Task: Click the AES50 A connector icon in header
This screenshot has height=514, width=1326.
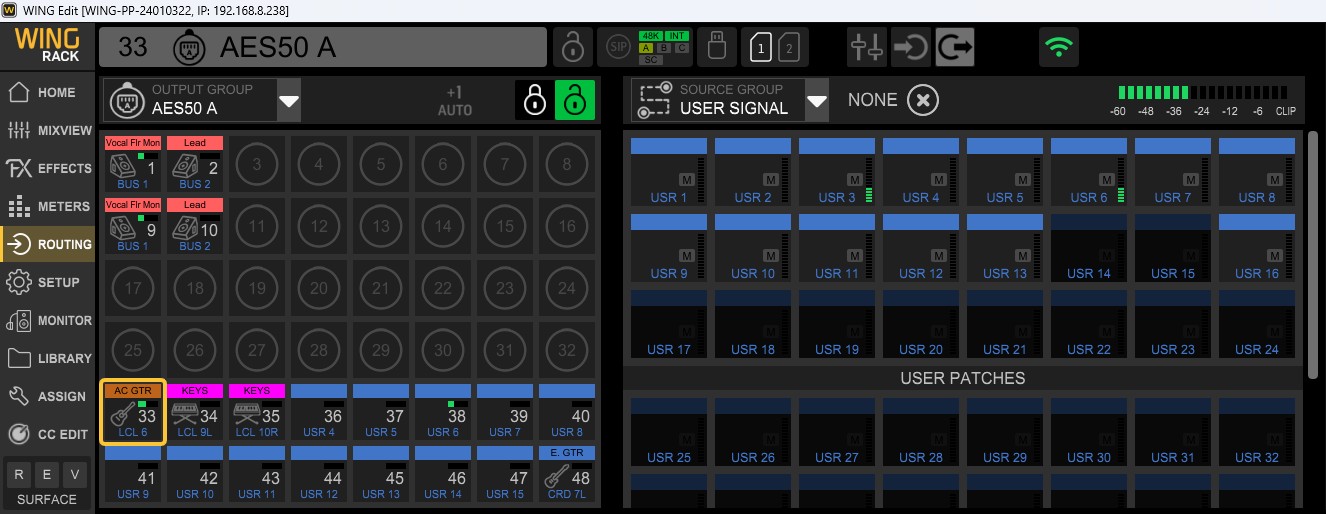Action: [x=188, y=47]
